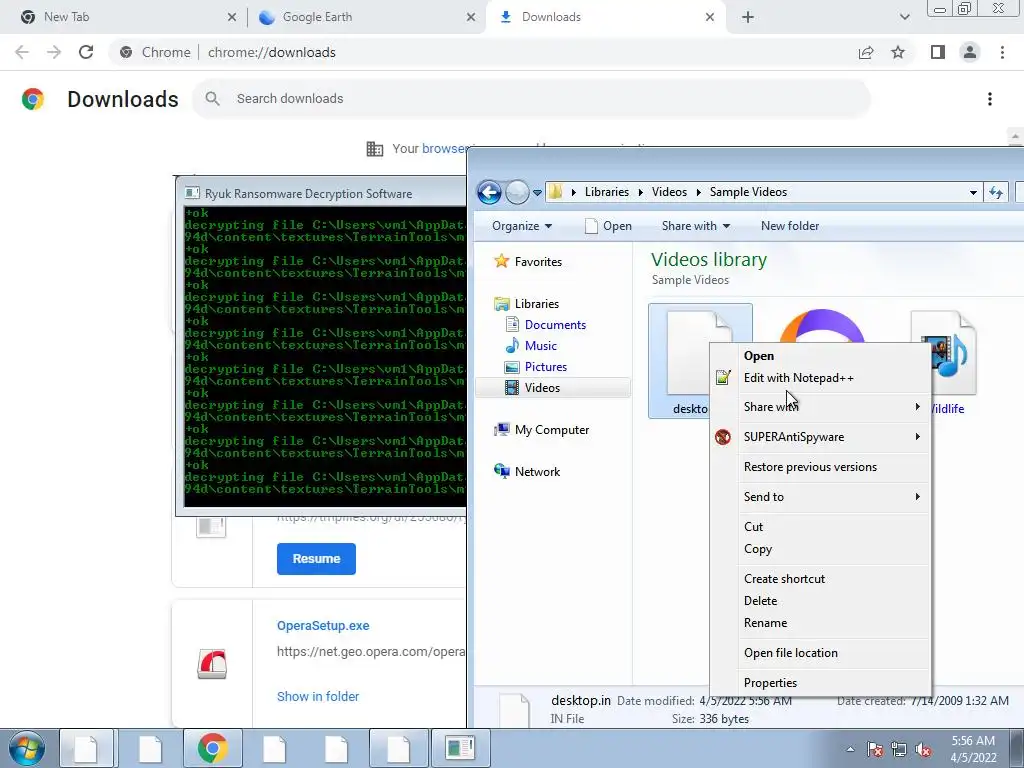Viewport: 1024px width, 768px height.
Task: Click Videos in Explorer breadcrumb path
Action: click(669, 192)
